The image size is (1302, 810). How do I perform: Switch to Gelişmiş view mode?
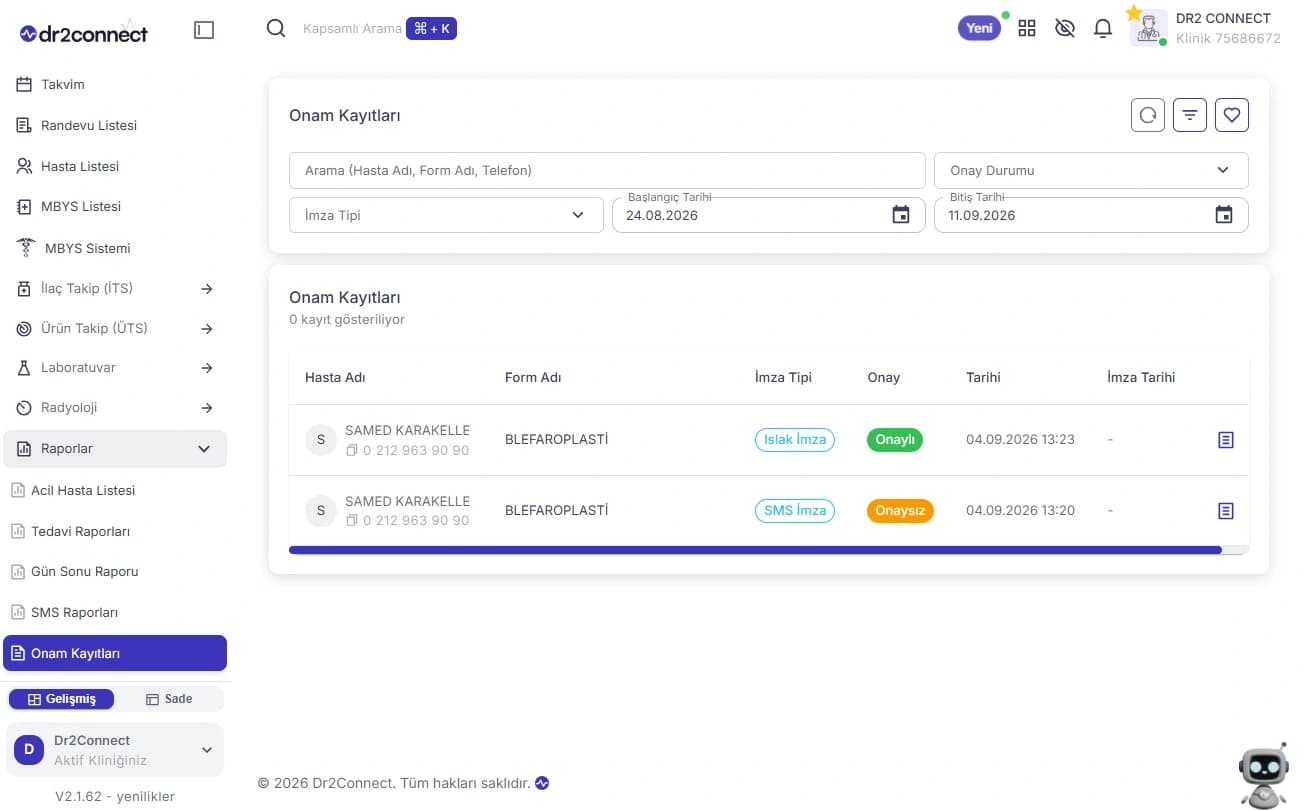[x=61, y=699]
